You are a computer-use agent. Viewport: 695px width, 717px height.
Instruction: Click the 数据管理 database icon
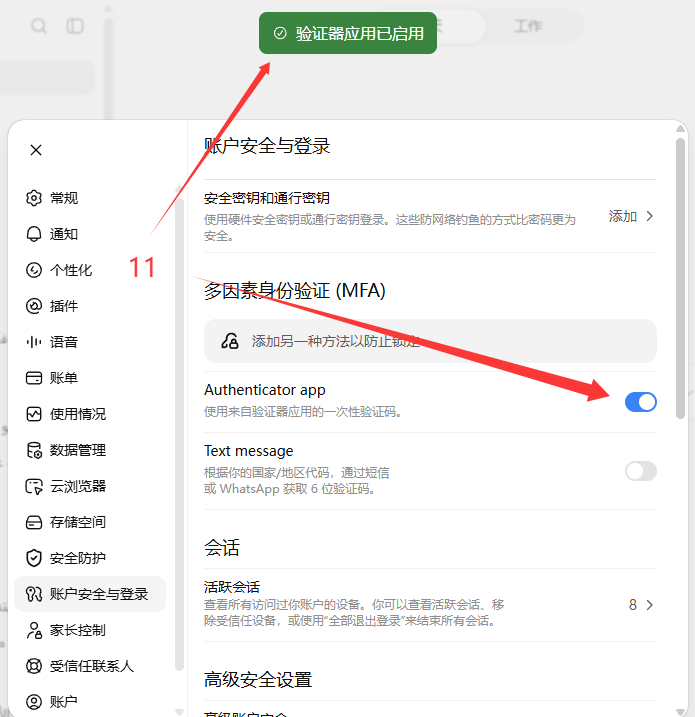pos(34,450)
